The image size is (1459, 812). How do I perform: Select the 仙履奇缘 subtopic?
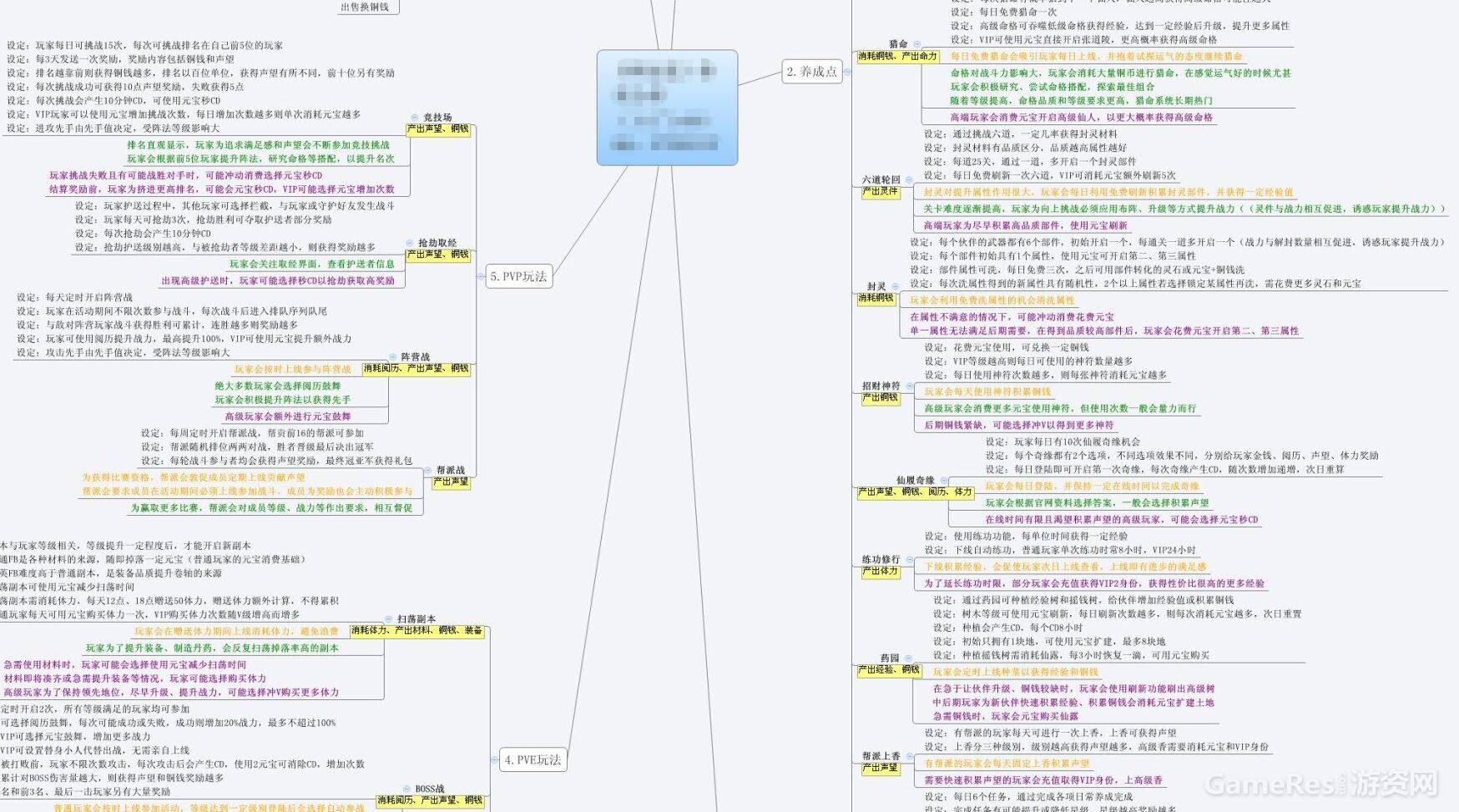coord(916,480)
